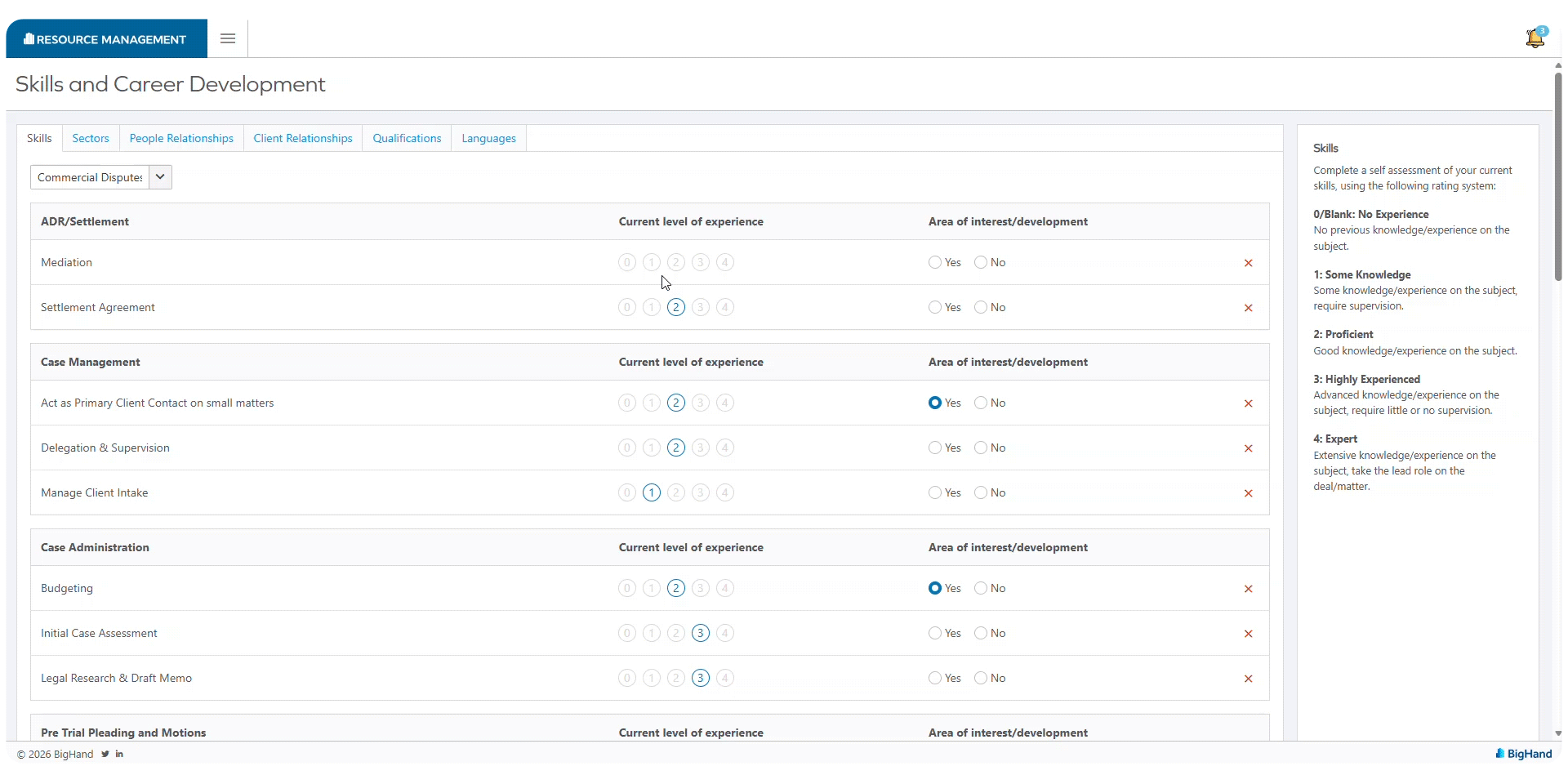
Task: Click the BigHand logo in footer
Action: [1524, 754]
